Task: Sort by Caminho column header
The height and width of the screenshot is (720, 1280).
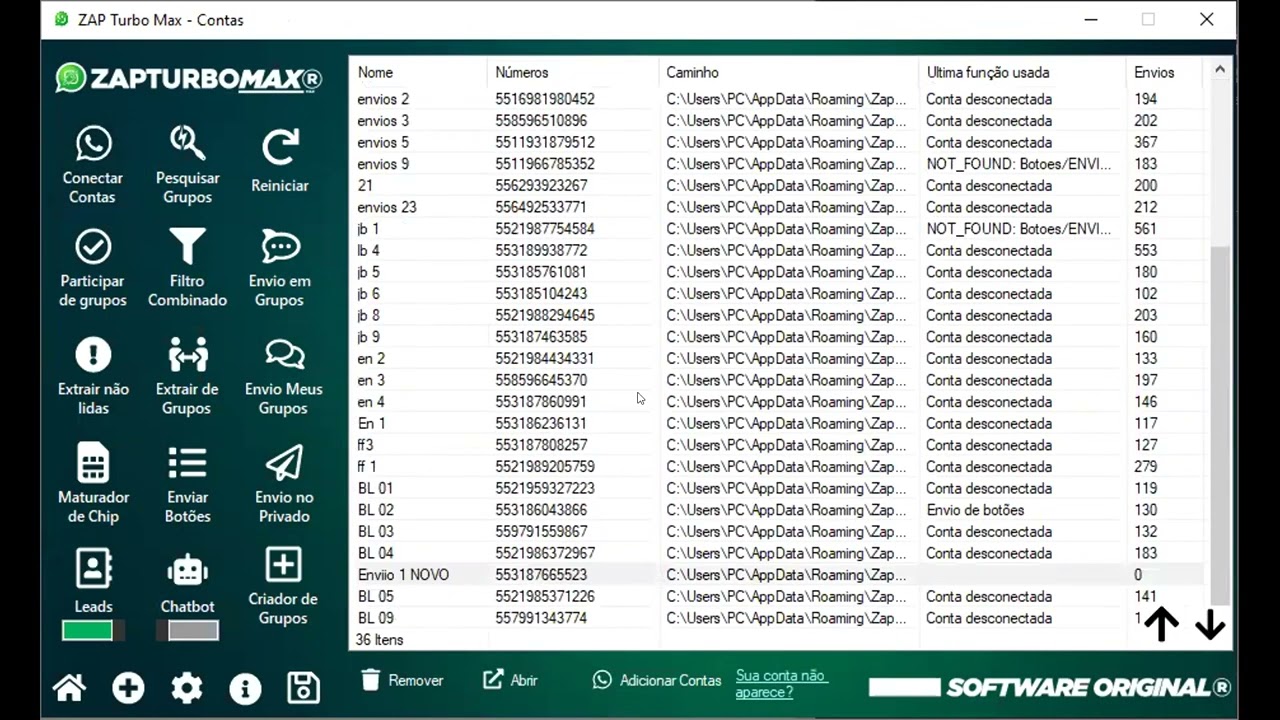Action: coord(788,72)
